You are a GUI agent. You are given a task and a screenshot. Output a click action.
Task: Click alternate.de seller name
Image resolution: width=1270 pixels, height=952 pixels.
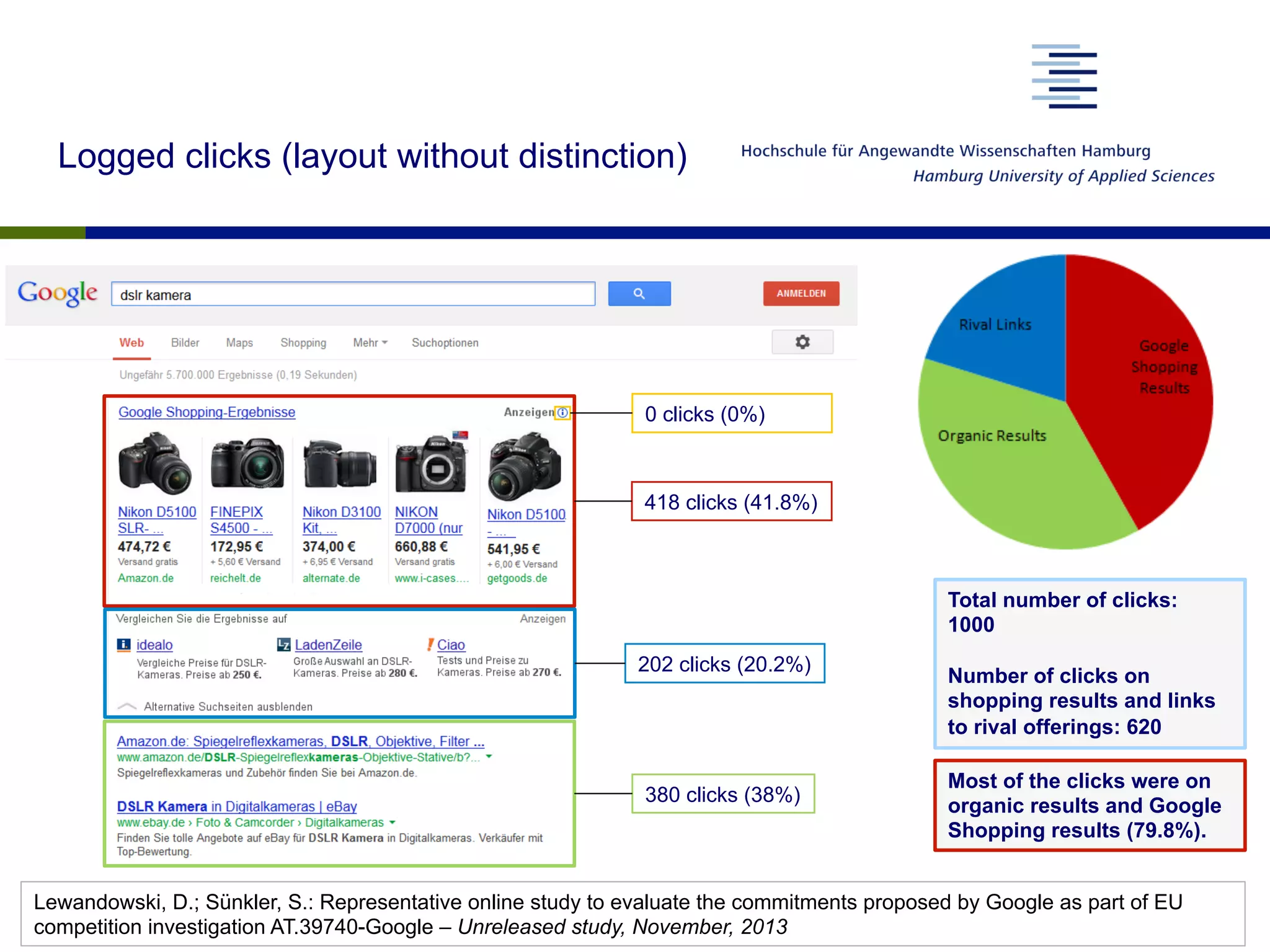(x=331, y=578)
